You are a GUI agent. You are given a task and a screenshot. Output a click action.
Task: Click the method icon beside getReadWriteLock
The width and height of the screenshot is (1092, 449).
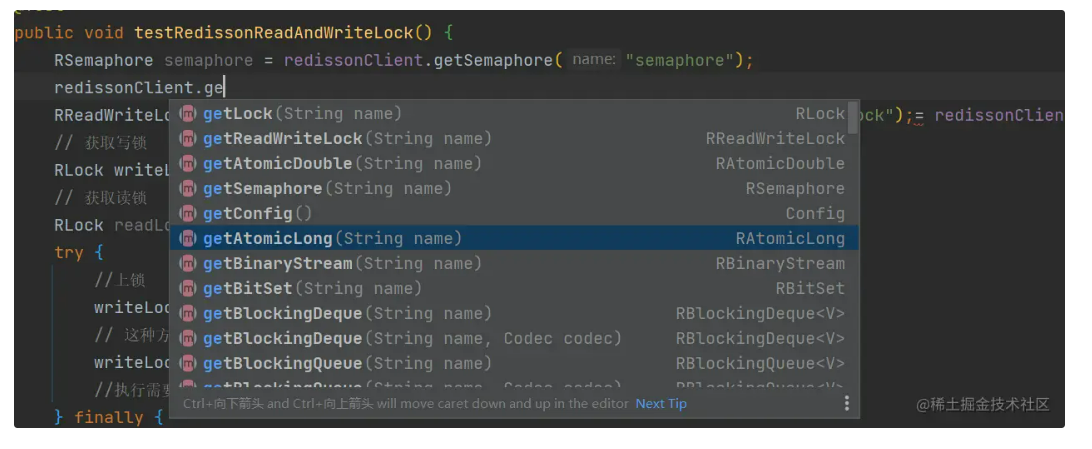coord(187,139)
